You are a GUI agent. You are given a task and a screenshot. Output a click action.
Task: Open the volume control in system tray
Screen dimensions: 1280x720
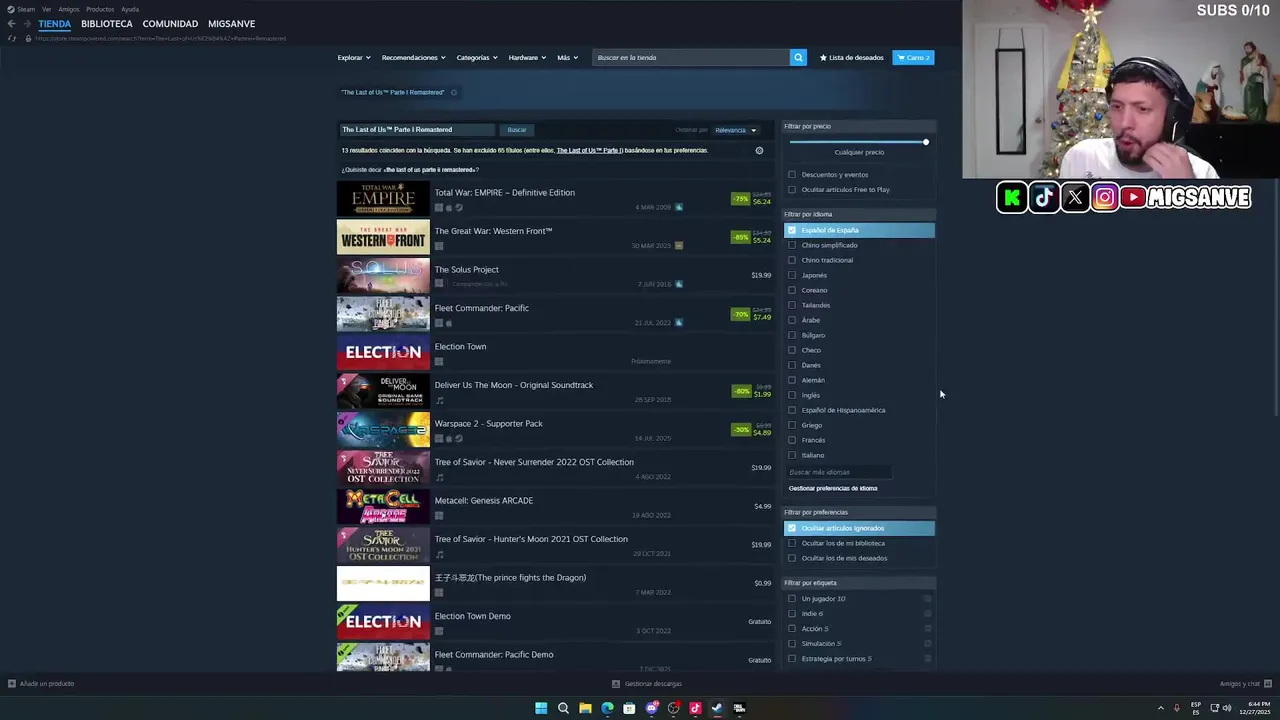(1227, 708)
